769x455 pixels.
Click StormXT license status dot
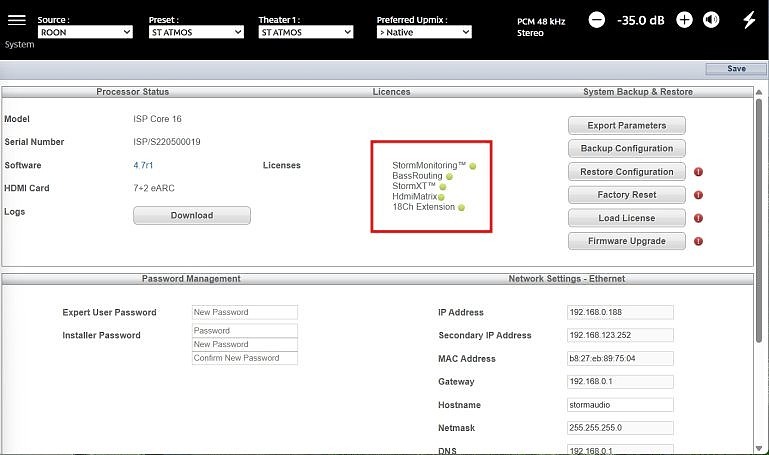pyautogui.click(x=443, y=187)
